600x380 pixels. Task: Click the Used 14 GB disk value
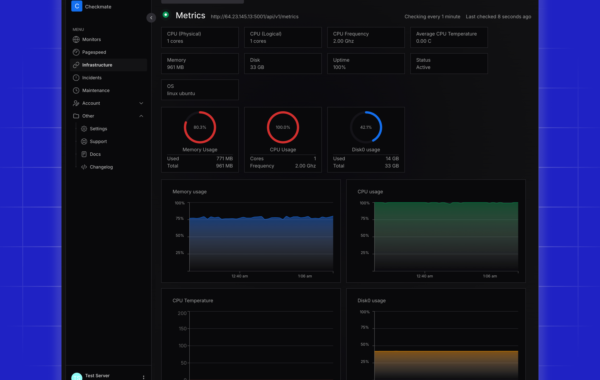pyautogui.click(x=392, y=159)
